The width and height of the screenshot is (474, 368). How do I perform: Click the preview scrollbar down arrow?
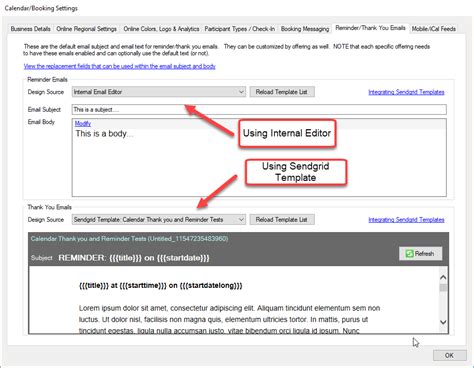[443, 322]
